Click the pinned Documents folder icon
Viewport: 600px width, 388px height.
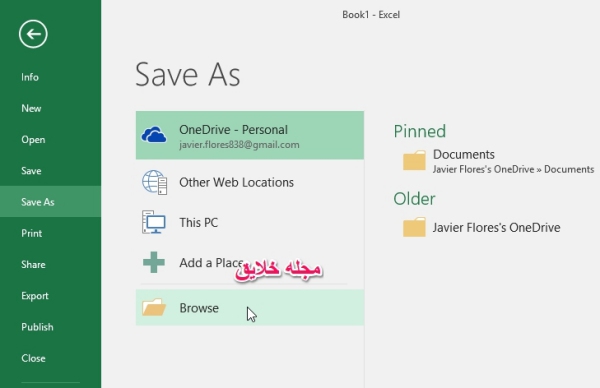click(x=414, y=160)
